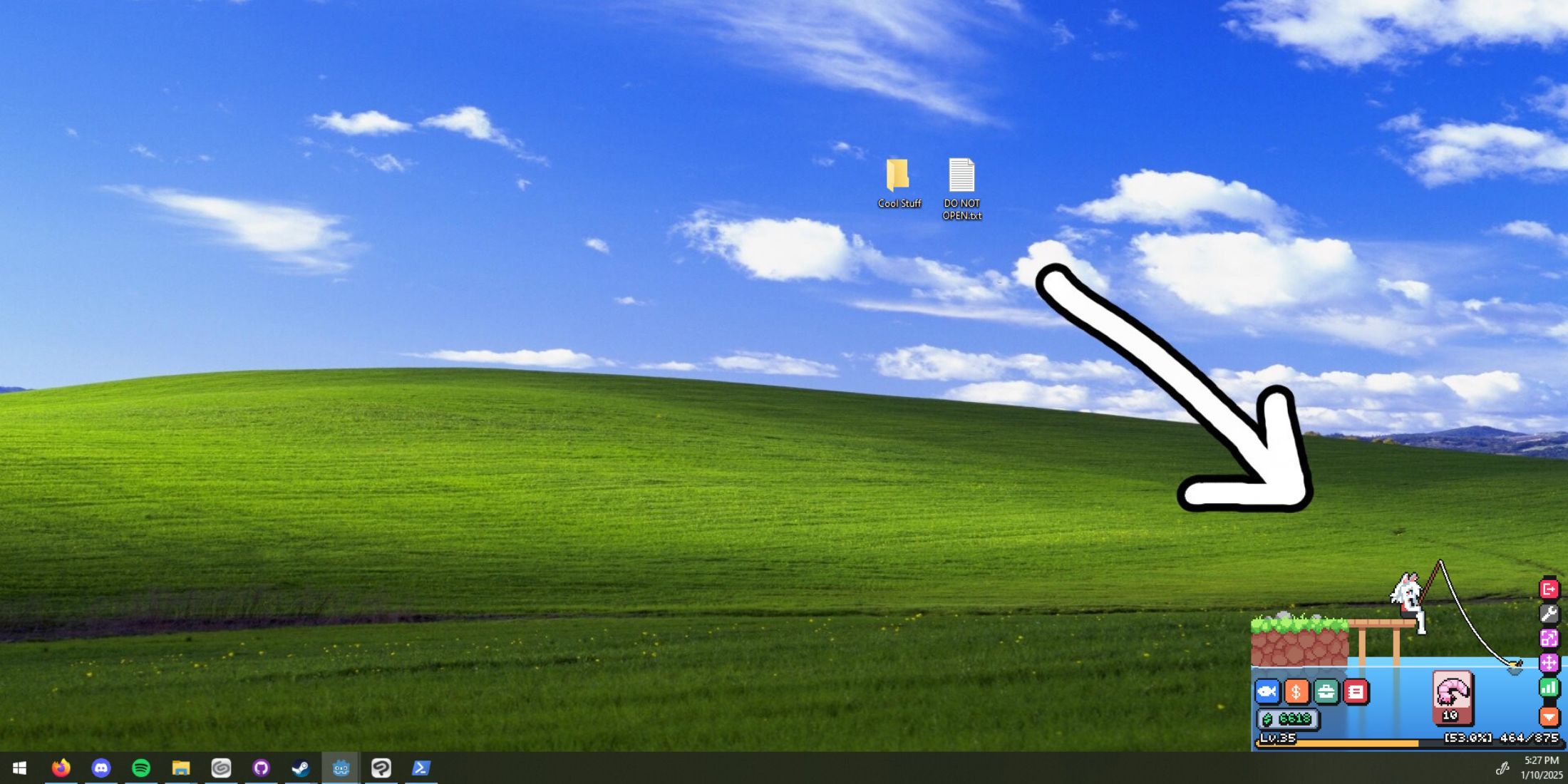The width and height of the screenshot is (1568, 784).
Task: Click the purple four-arrow move button
Action: point(1549,663)
